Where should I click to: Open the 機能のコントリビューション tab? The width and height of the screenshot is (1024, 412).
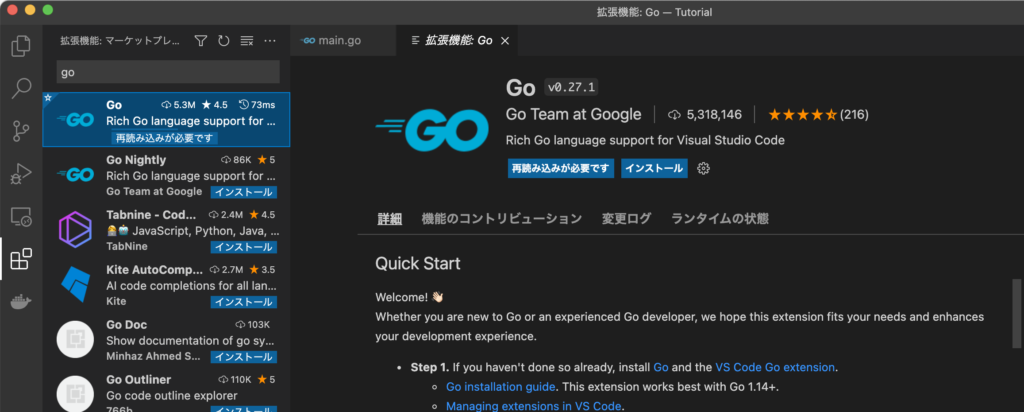pos(502,219)
